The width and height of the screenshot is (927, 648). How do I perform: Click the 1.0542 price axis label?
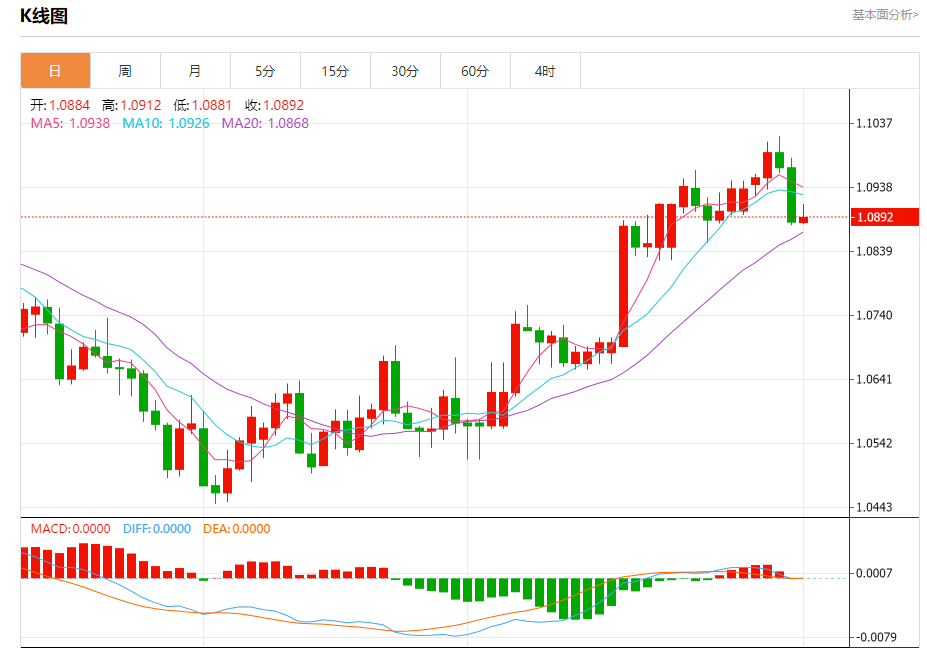coord(874,443)
